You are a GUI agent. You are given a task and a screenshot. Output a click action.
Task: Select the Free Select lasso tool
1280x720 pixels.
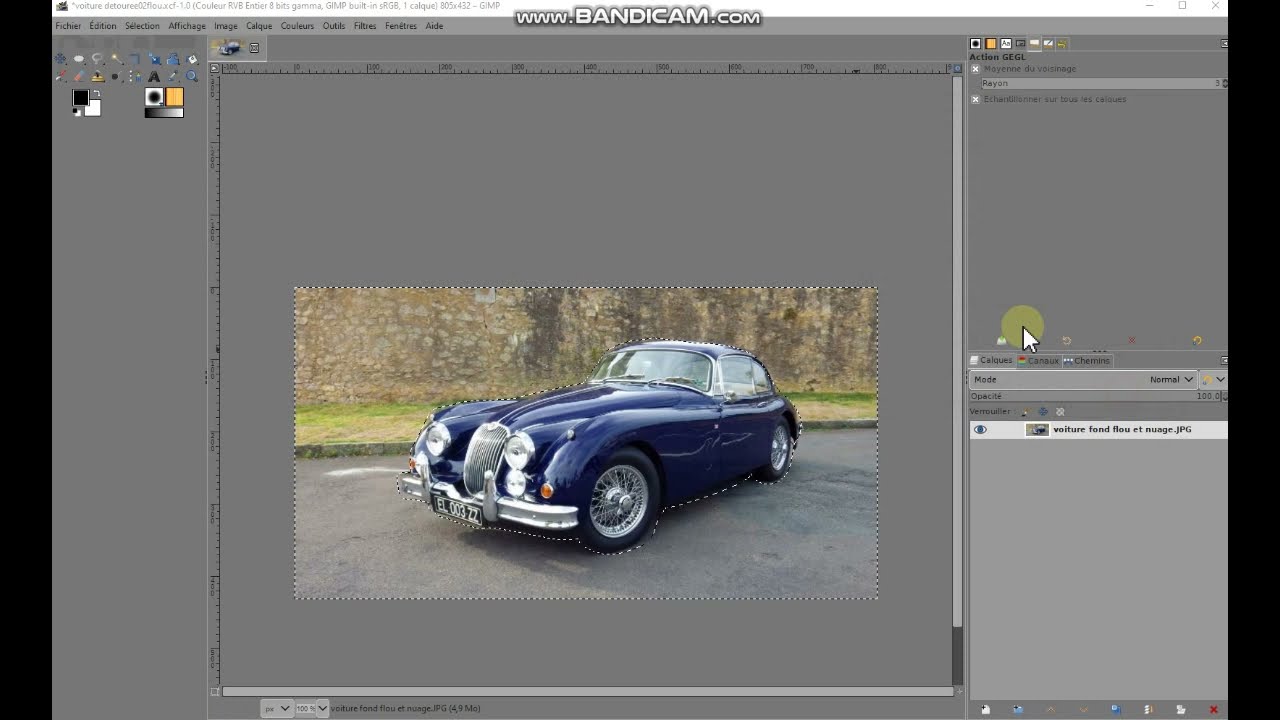click(x=97, y=58)
